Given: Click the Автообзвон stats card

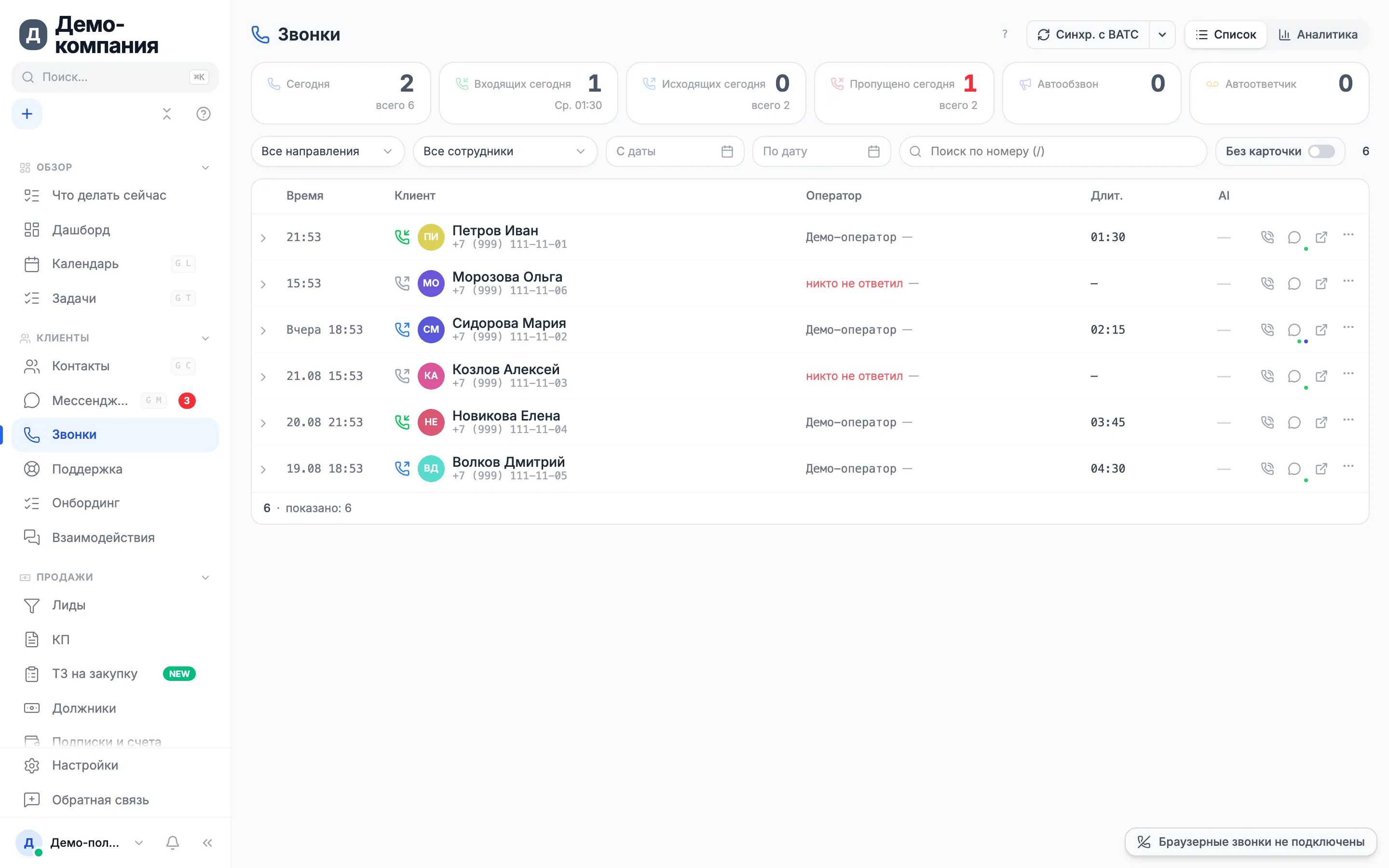Looking at the screenshot, I should pos(1092,93).
